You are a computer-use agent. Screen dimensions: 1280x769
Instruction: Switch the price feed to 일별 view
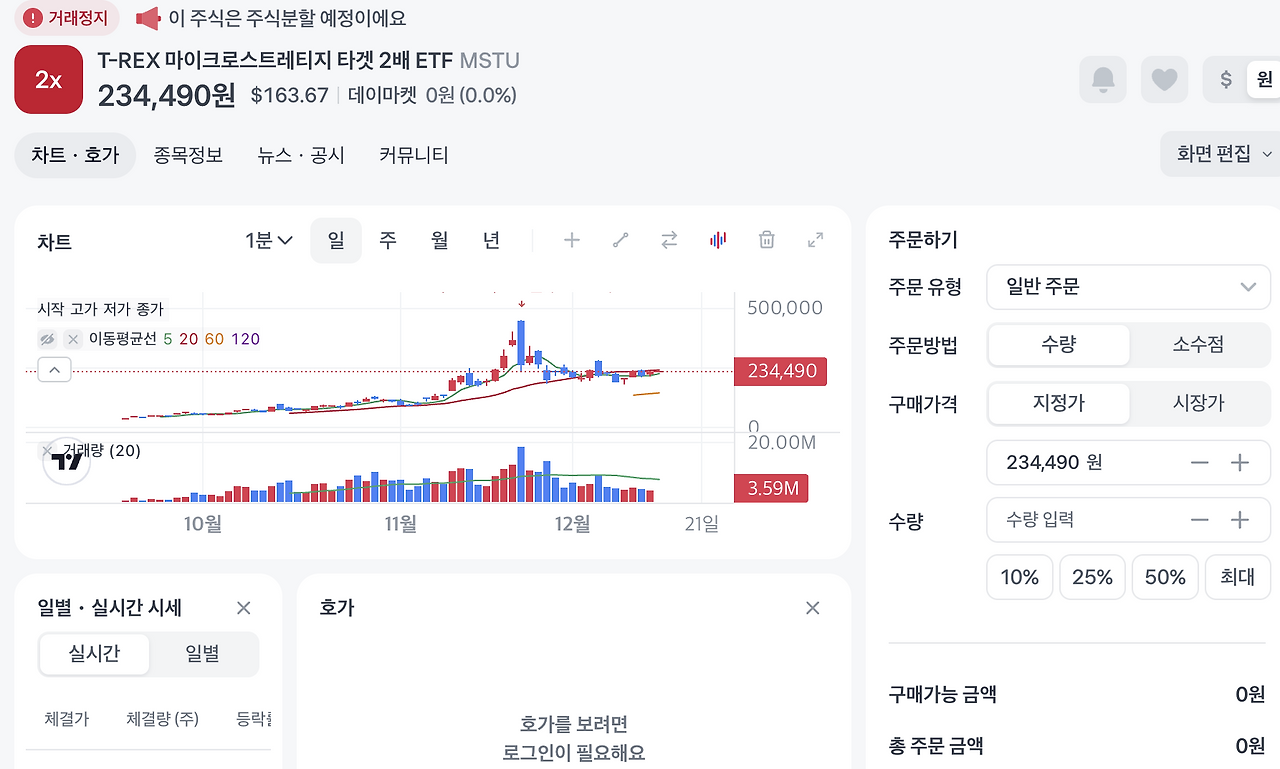pyautogui.click(x=204, y=653)
